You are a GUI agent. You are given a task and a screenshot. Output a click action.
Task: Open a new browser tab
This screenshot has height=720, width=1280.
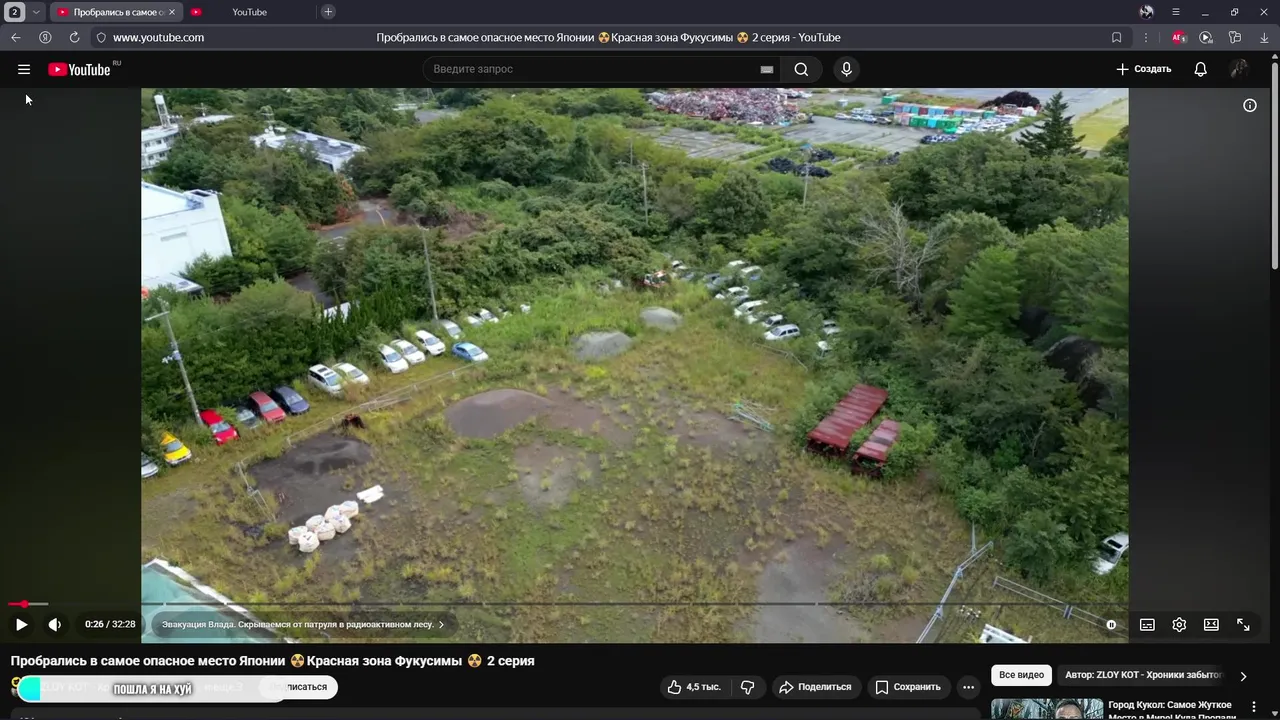tap(328, 12)
